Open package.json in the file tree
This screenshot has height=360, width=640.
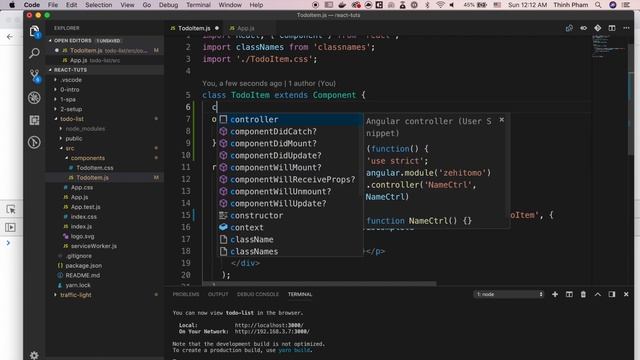[83, 266]
